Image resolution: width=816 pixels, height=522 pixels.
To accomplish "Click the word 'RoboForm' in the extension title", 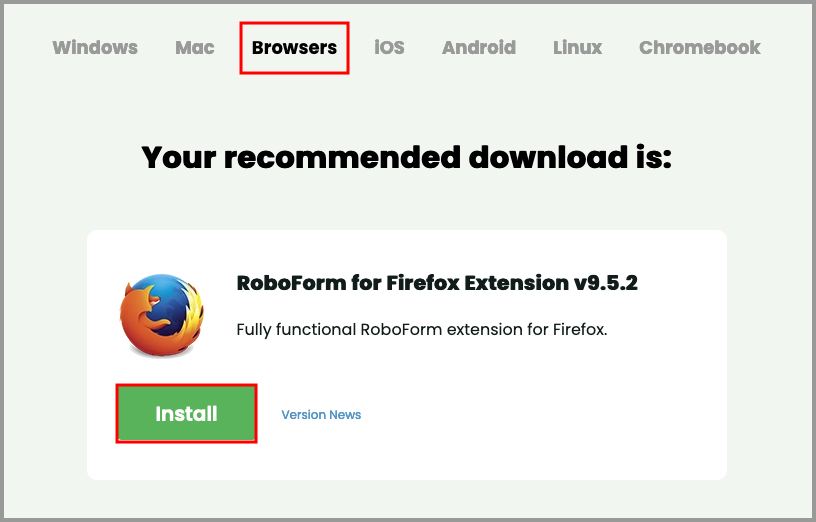I will coord(284,284).
